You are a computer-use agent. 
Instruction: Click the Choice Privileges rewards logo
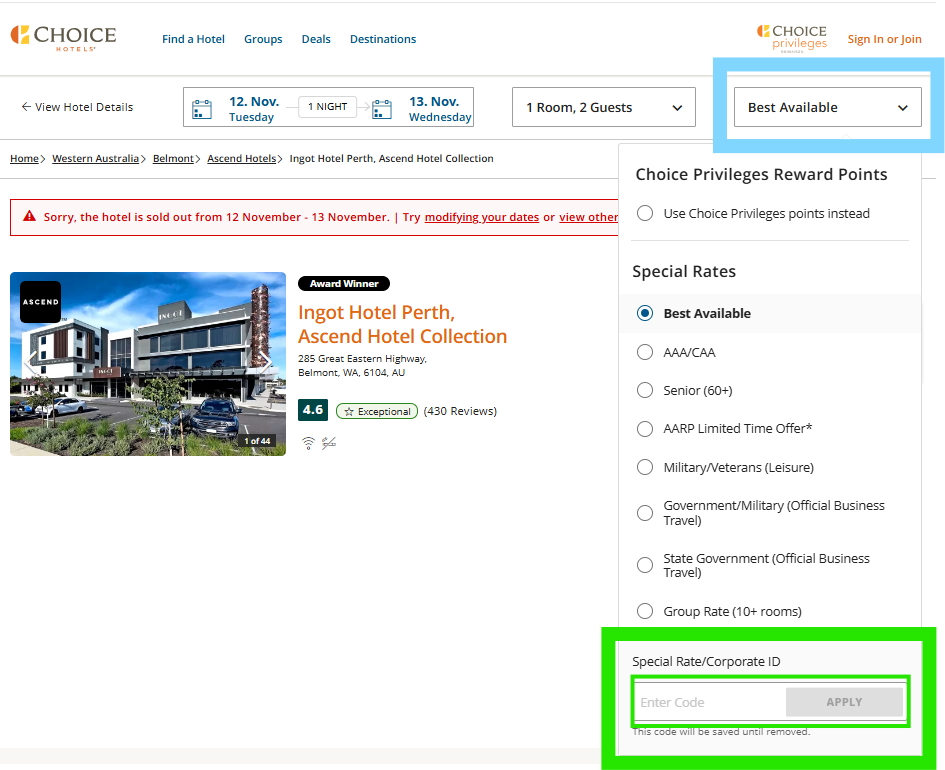click(792, 39)
